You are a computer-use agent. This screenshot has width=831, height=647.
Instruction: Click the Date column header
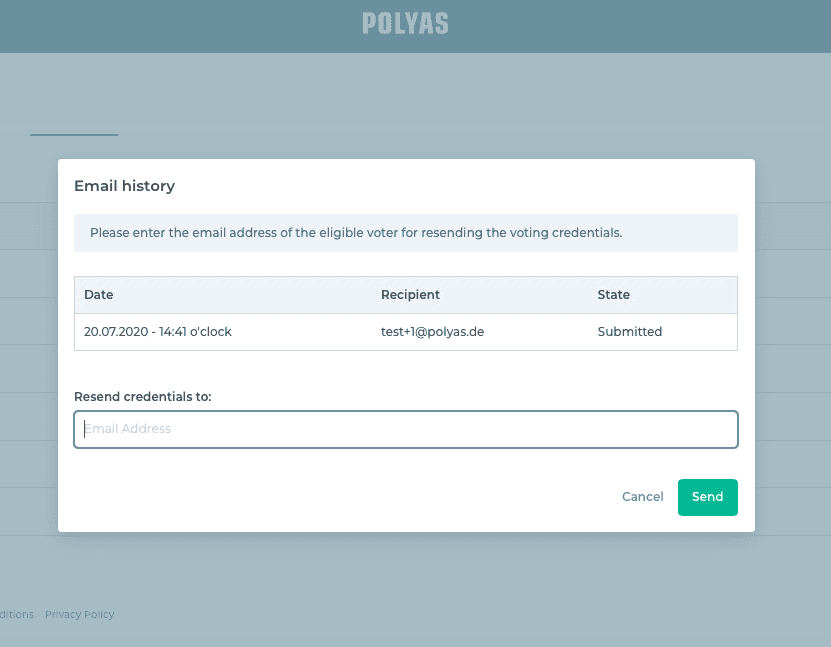(x=99, y=295)
